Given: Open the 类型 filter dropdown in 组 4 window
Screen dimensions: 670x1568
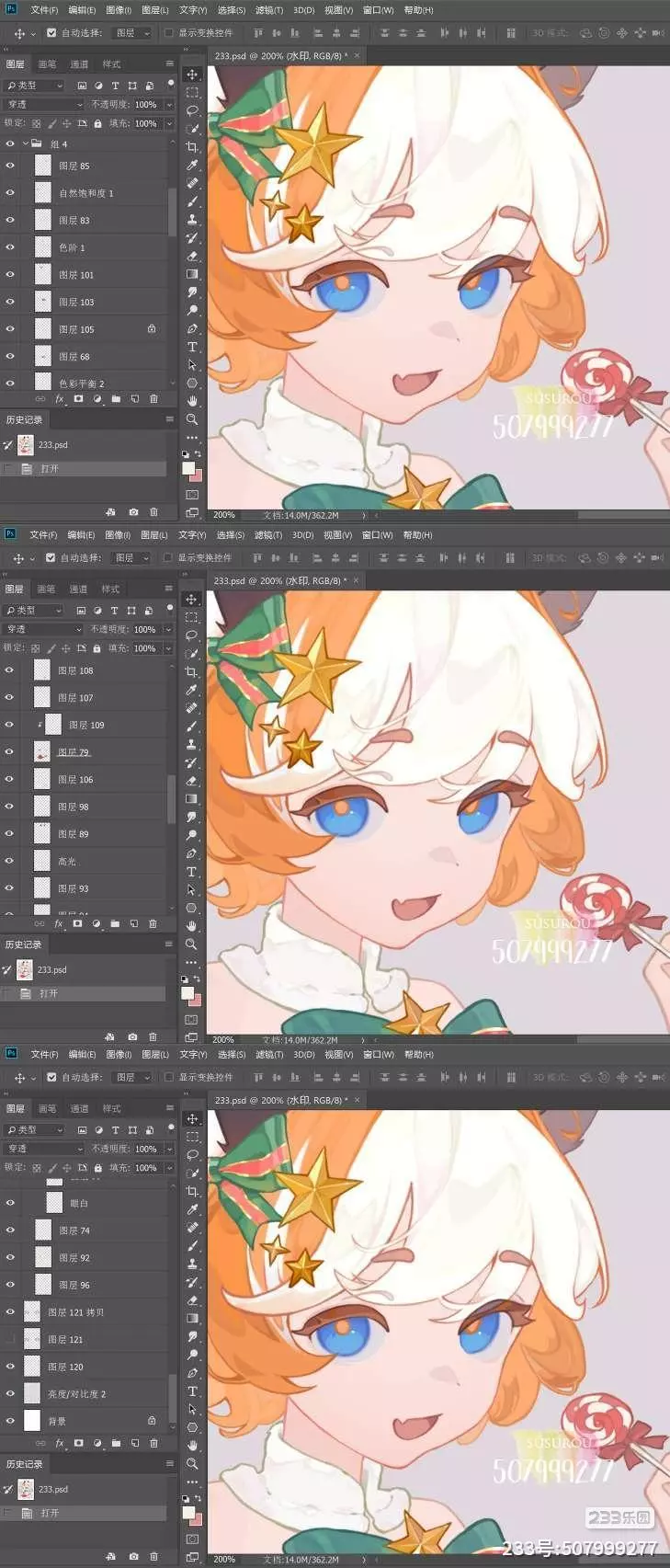Looking at the screenshot, I should (35, 86).
